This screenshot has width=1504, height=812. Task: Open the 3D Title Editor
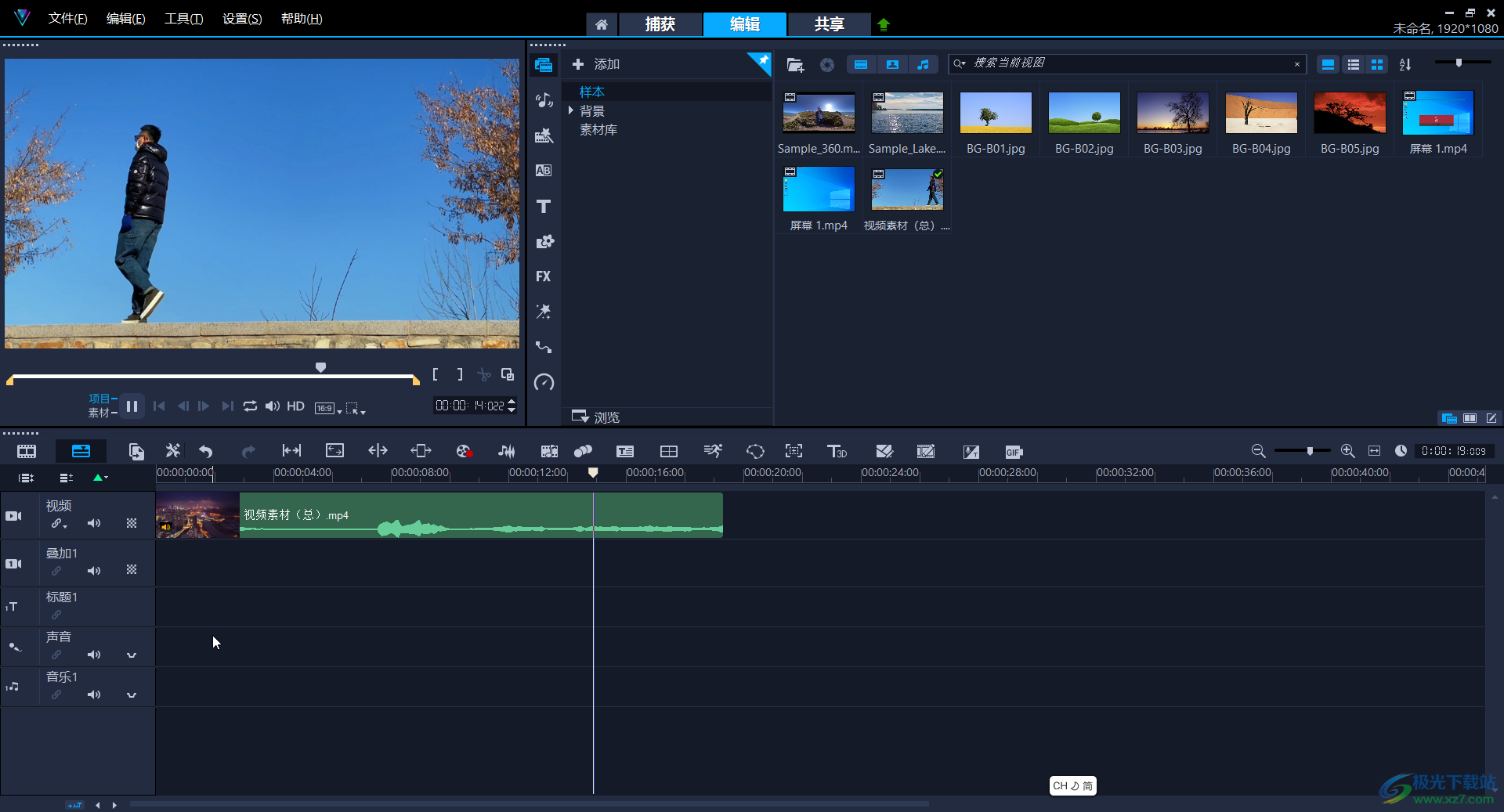tap(837, 451)
